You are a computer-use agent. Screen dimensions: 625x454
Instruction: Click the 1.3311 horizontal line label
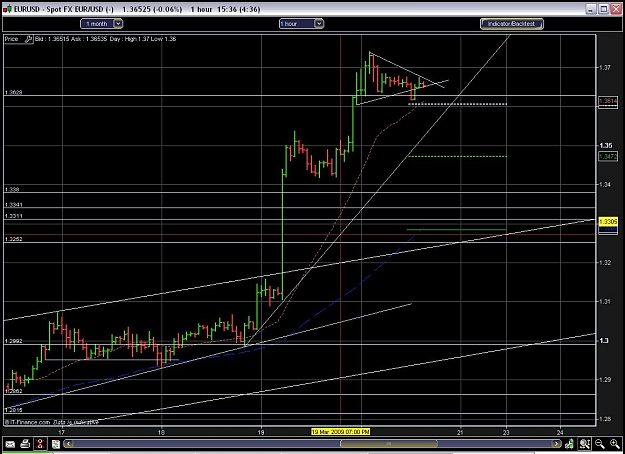(x=14, y=216)
